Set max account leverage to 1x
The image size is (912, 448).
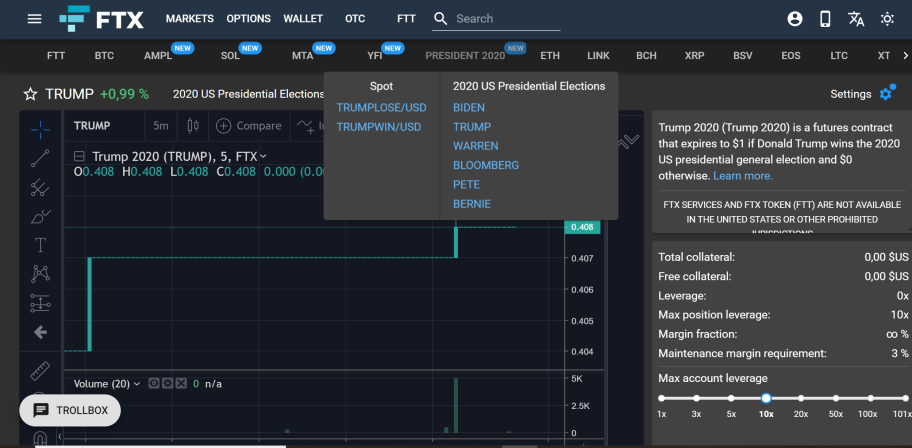point(661,399)
